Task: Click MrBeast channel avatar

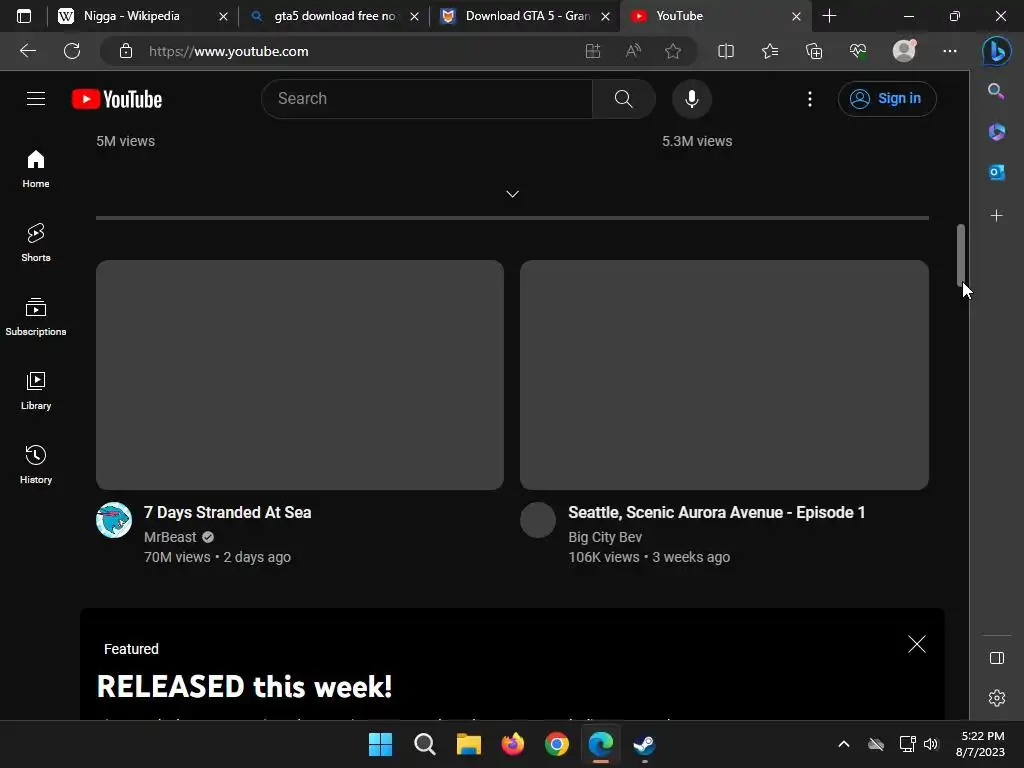Action: (x=114, y=520)
